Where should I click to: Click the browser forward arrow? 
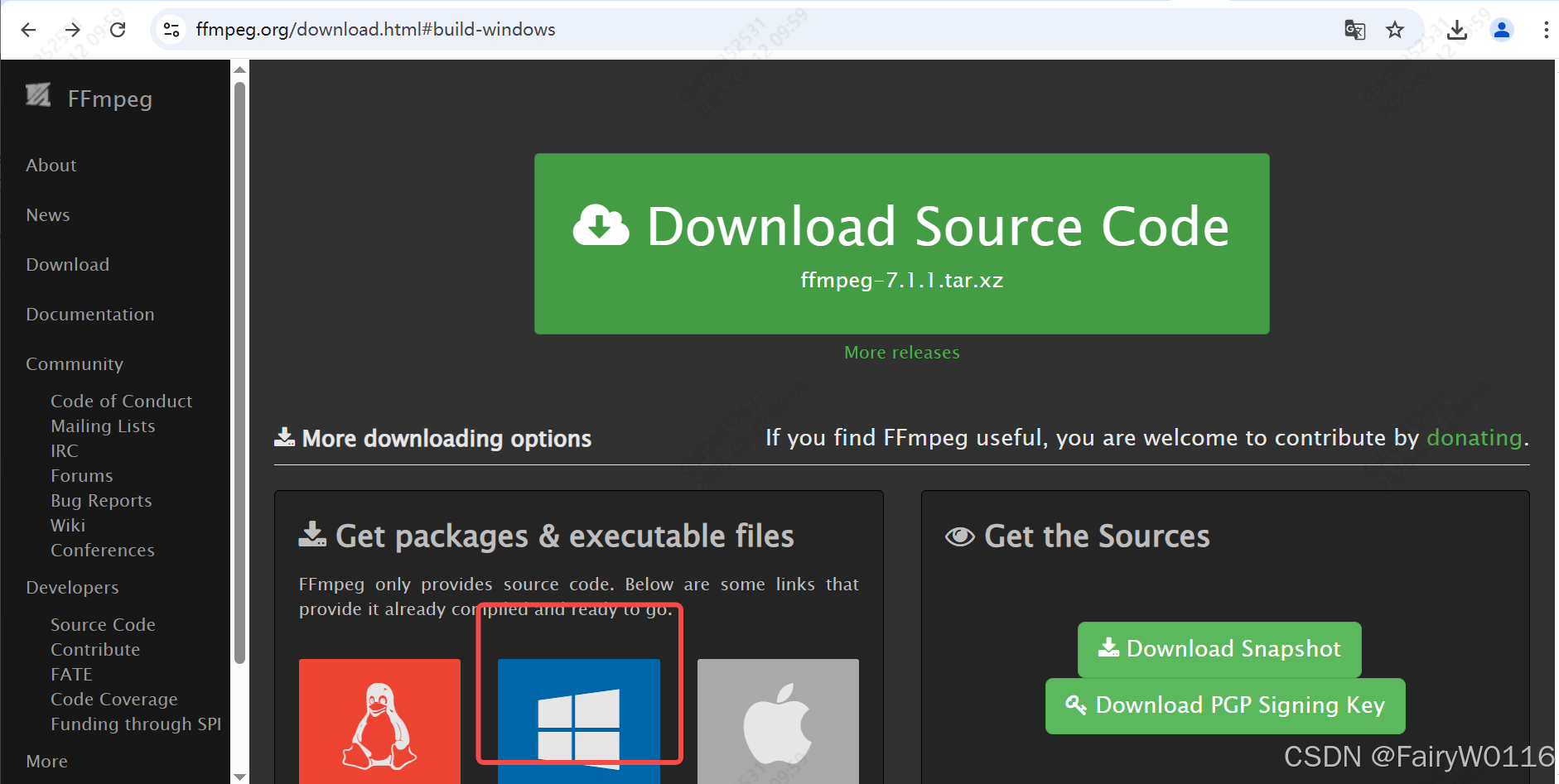[73, 30]
